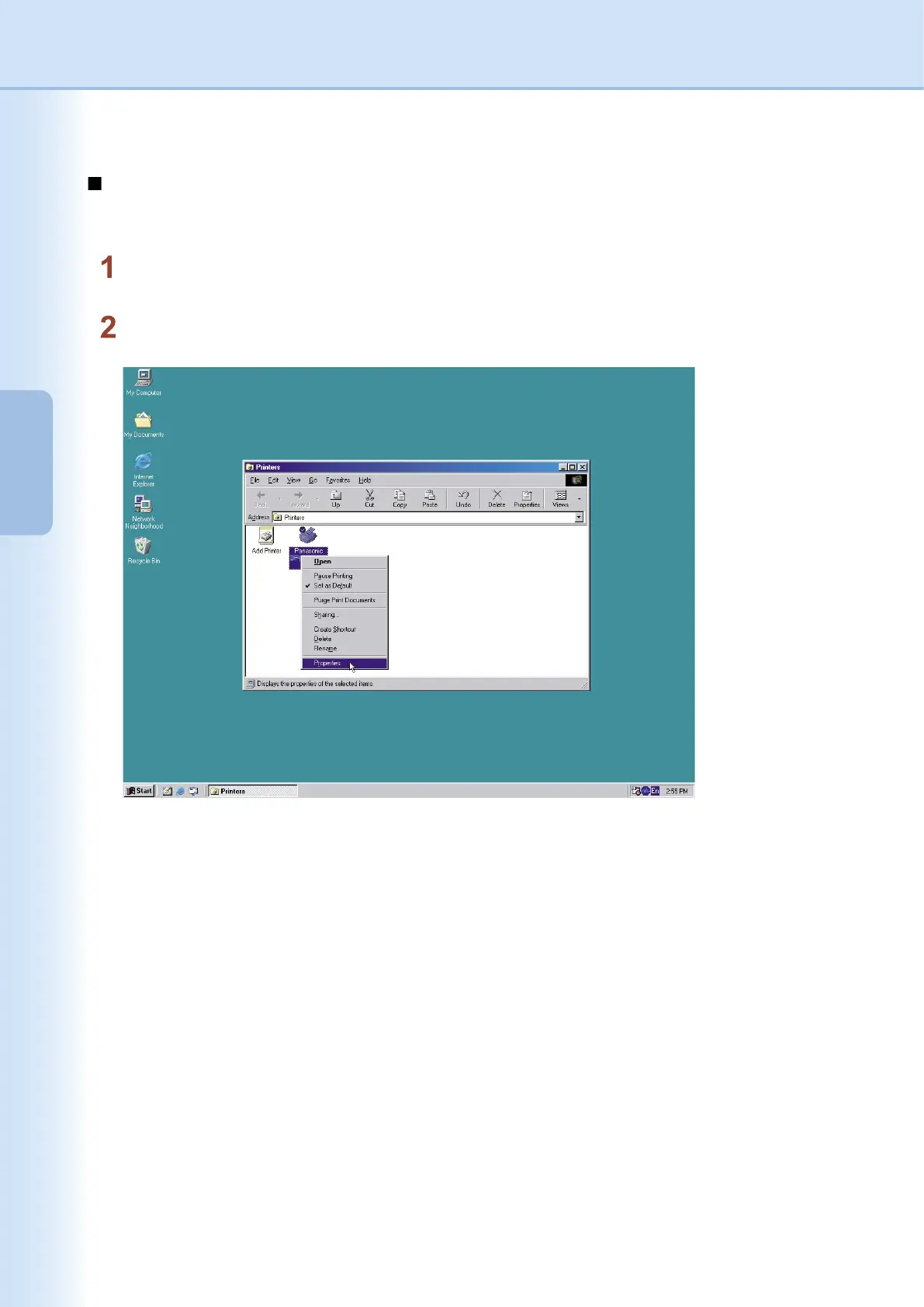The height and width of the screenshot is (1307, 924).
Task: Choose Properties in context menu
Action: click(x=344, y=663)
